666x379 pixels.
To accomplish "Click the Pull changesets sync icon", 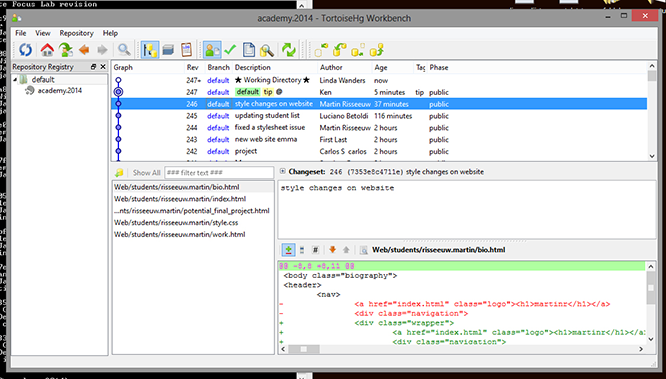I will (x=339, y=50).
